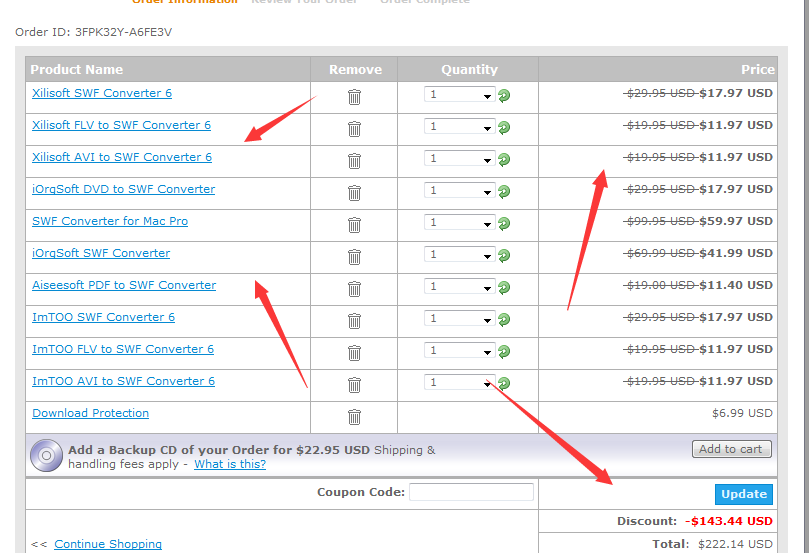Screen dimensions: 809x553
Task: Update quantity icon for iOrgSoft DVD to SWF Converter
Action: (x=504, y=191)
